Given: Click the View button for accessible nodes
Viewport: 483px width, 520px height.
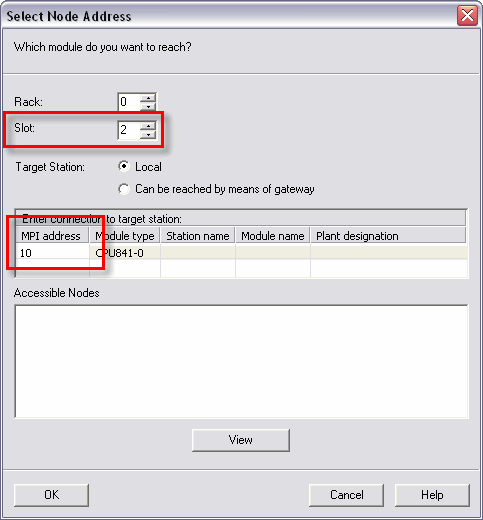Looking at the screenshot, I should click(241, 440).
